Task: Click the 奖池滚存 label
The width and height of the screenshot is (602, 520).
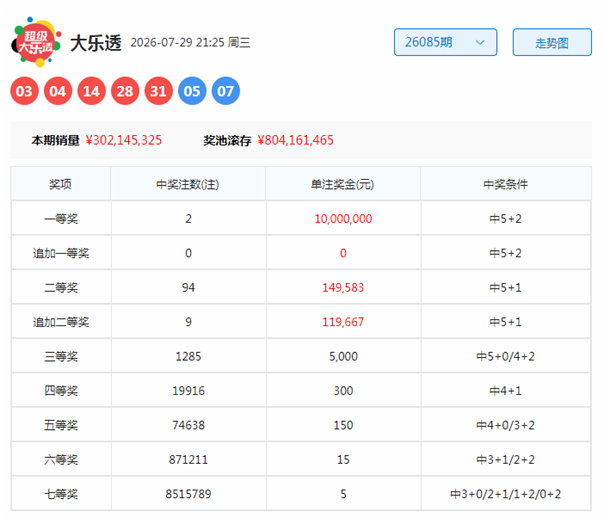Action: 227,140
